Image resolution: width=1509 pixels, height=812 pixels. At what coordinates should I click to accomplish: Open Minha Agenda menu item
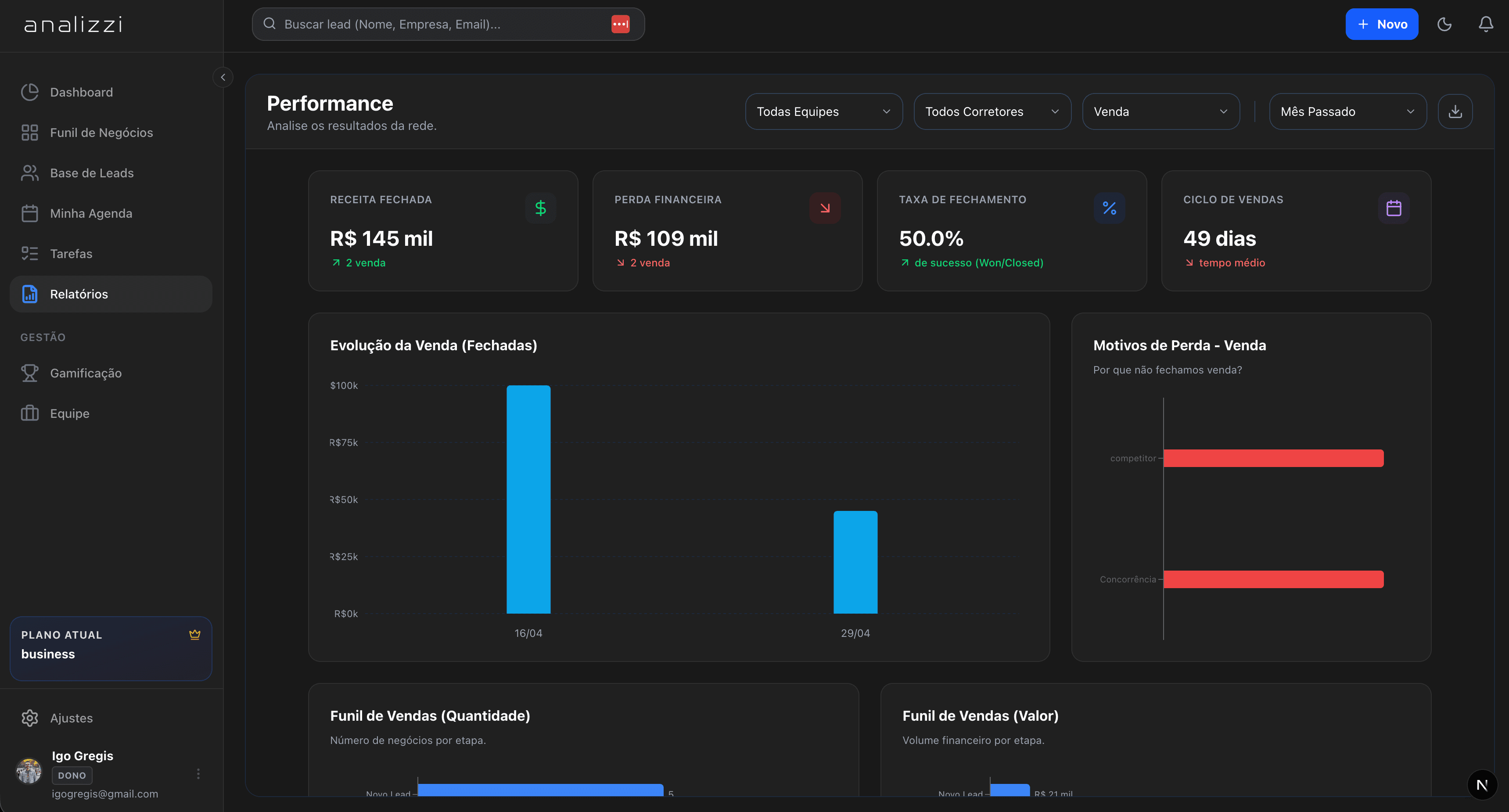(x=111, y=213)
